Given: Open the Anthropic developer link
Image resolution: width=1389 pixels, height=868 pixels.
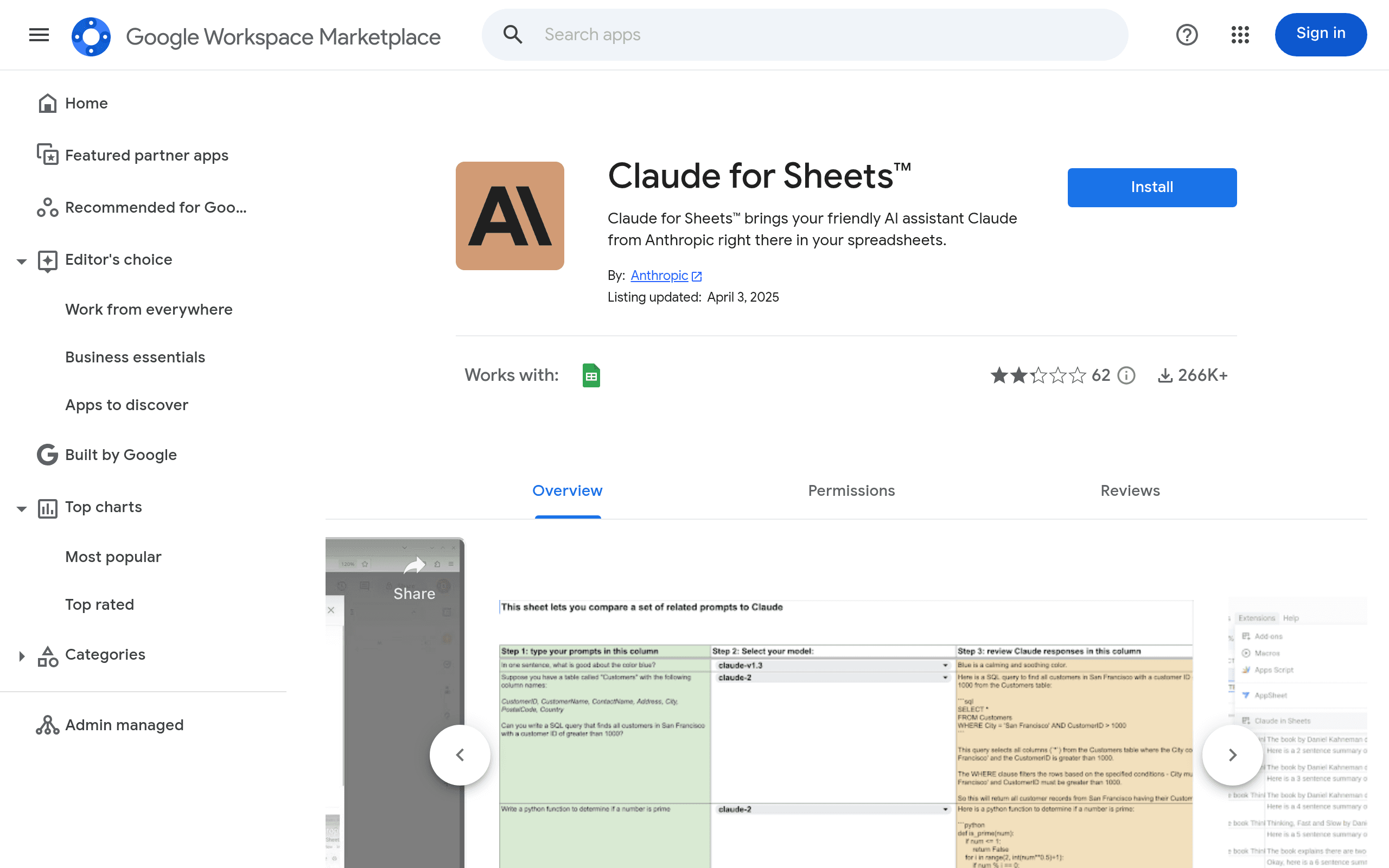Looking at the screenshot, I should 659,276.
